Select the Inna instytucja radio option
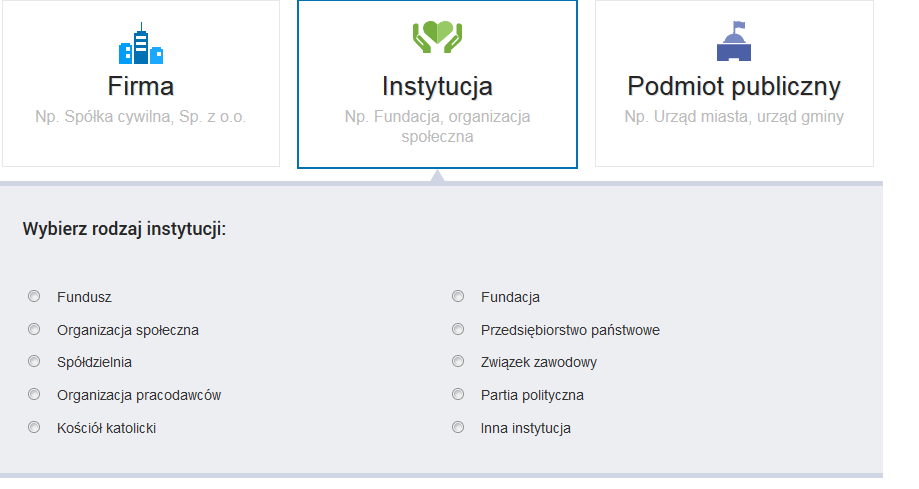This screenshot has height=489, width=919. 458,428
